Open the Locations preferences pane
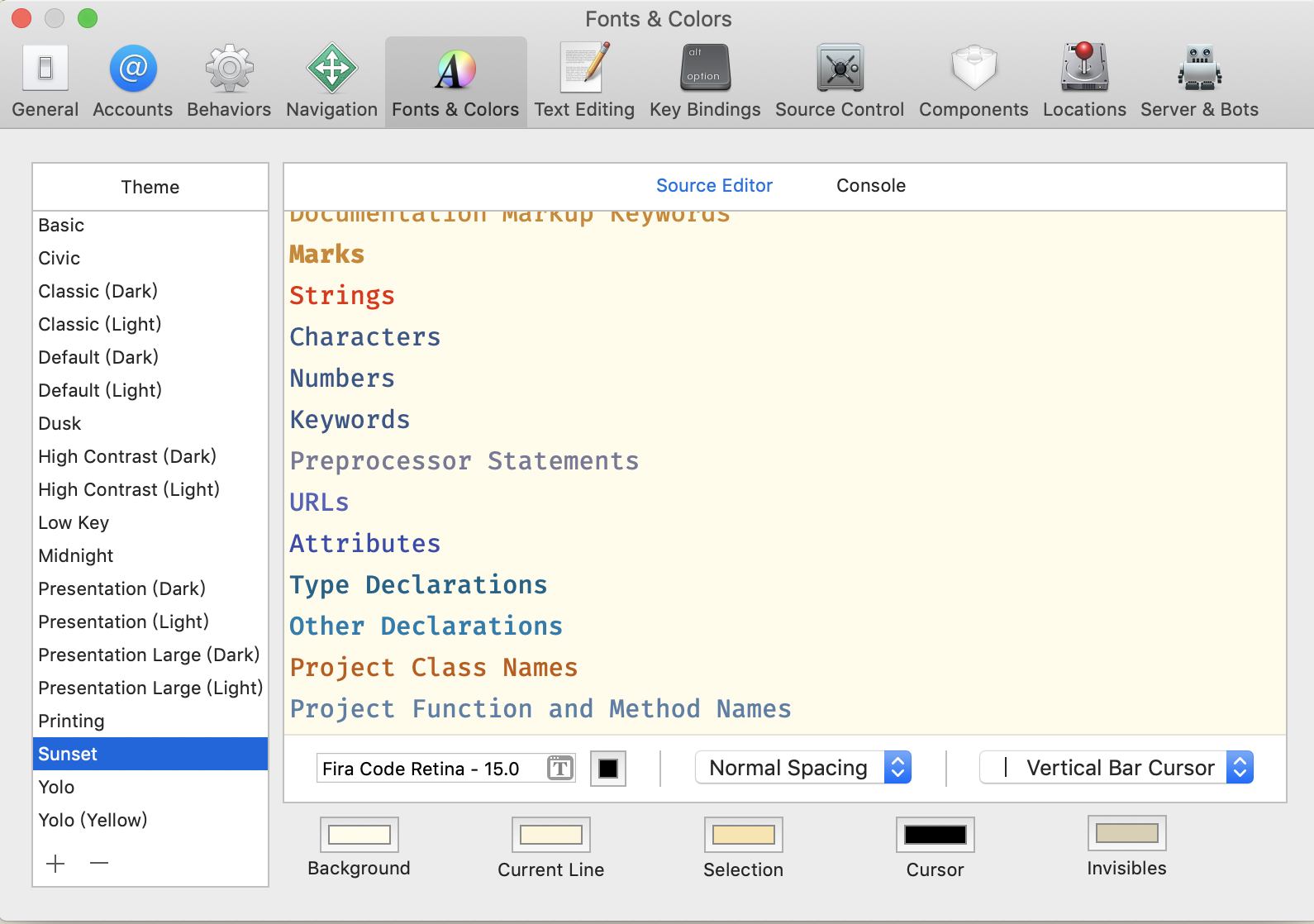The width and height of the screenshot is (1314, 924). coord(1084,82)
